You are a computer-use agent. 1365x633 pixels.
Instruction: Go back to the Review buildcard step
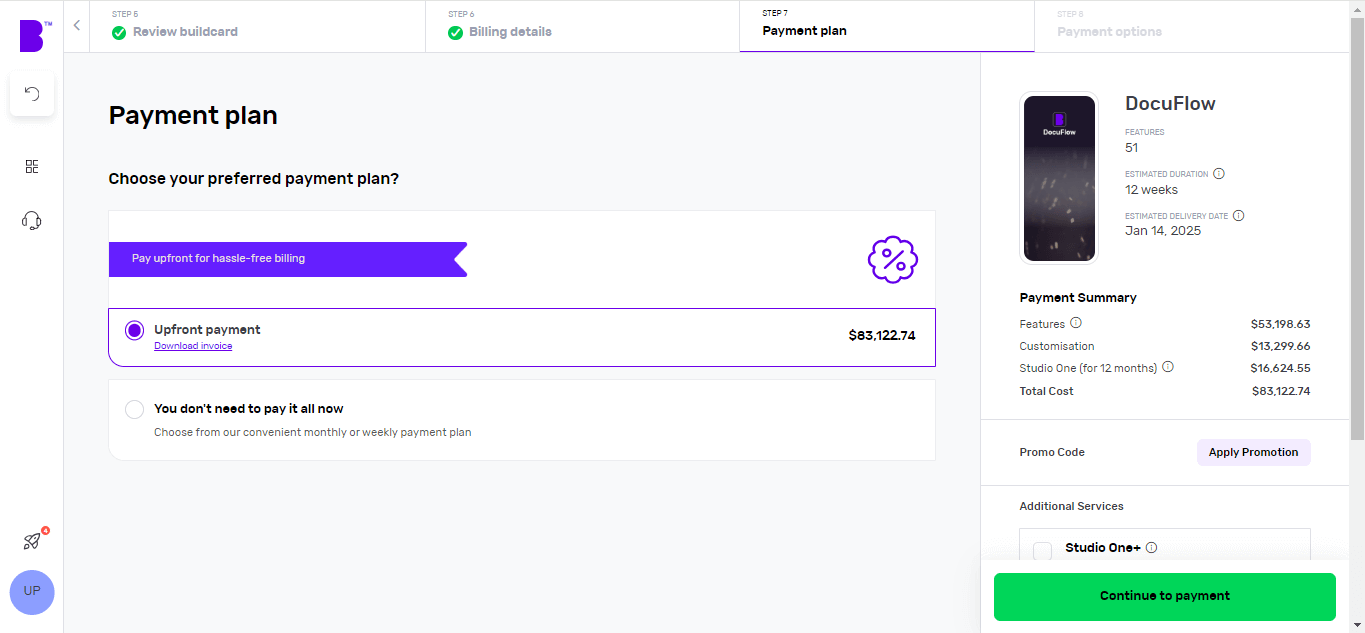click(x=185, y=31)
